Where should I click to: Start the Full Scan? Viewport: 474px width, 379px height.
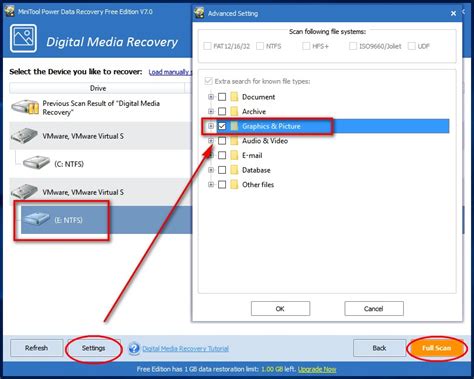tap(436, 348)
